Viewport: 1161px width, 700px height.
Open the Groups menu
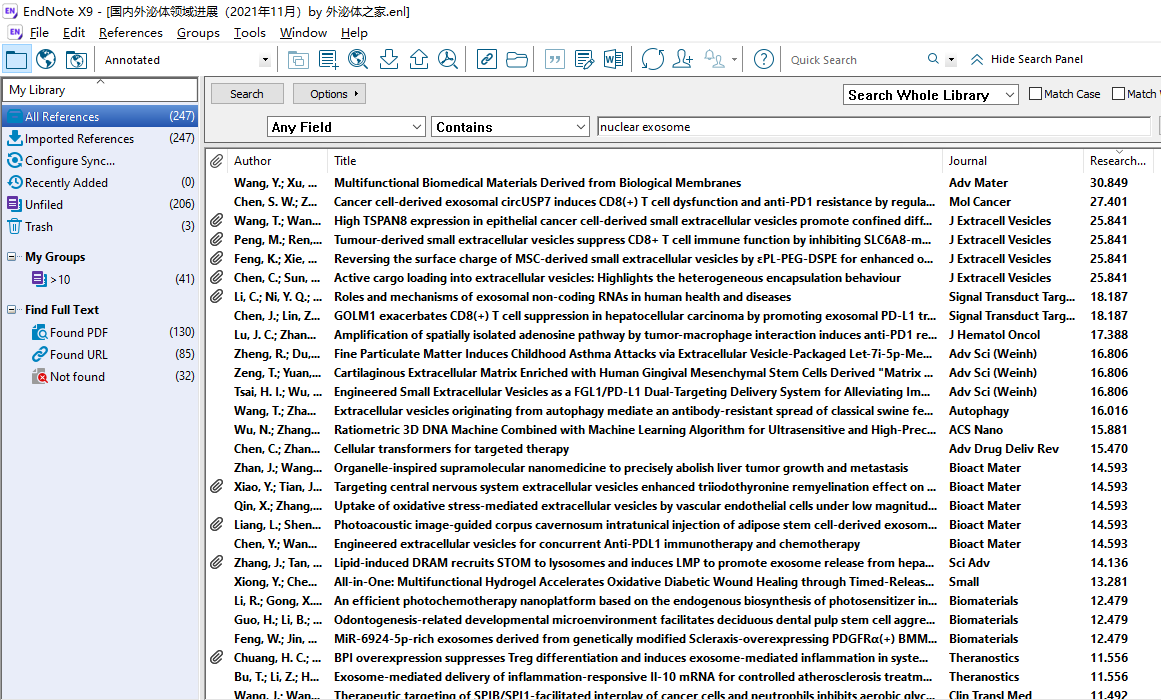click(198, 33)
